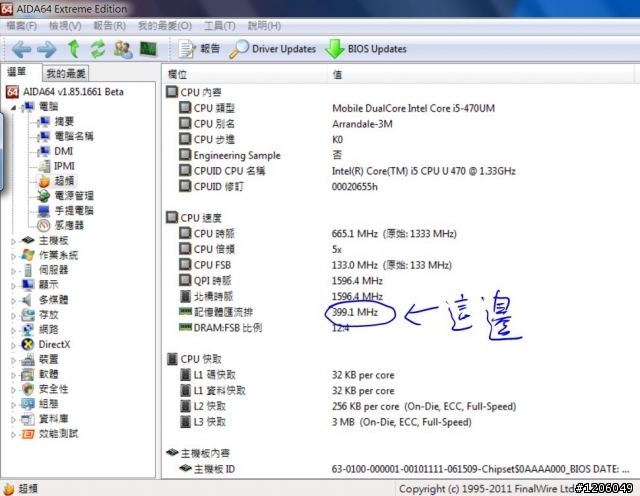Expand the 多媒體 tree node

coord(13,301)
